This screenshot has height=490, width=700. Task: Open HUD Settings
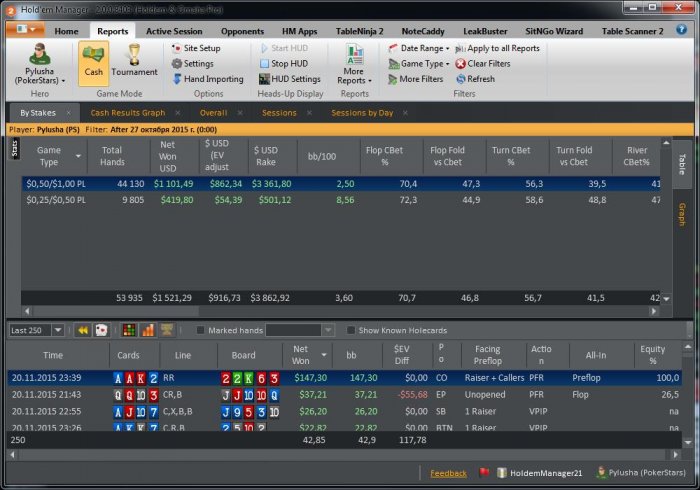tap(290, 79)
